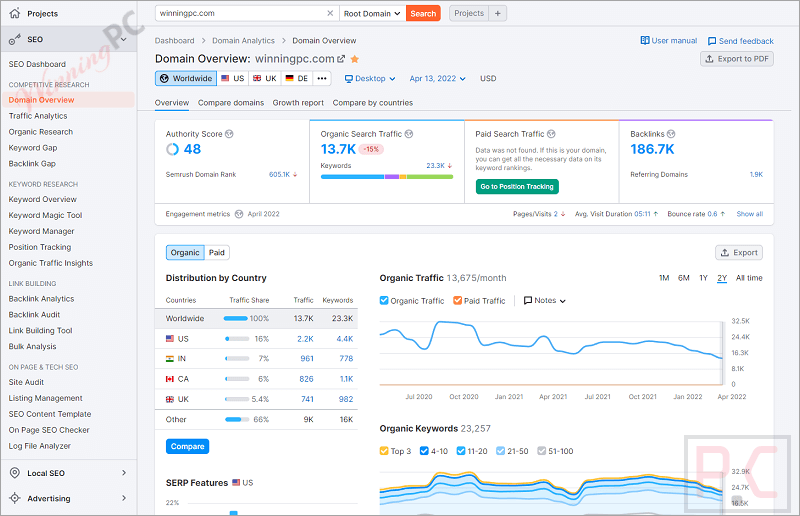Toggle the 11-20 keywords checkbox
Viewport: 800px width, 516px height.
(x=461, y=451)
